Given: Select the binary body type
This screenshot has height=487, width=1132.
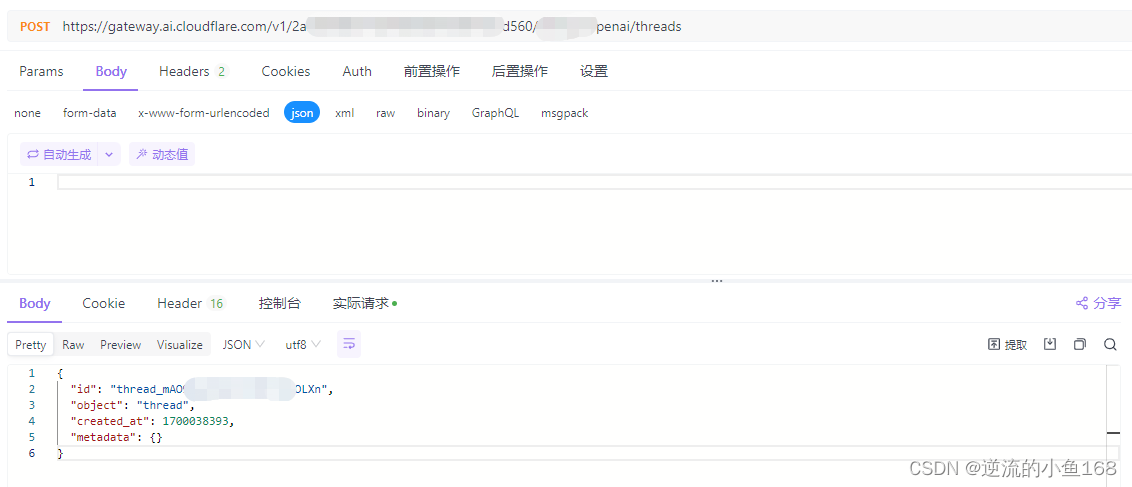Looking at the screenshot, I should [433, 113].
